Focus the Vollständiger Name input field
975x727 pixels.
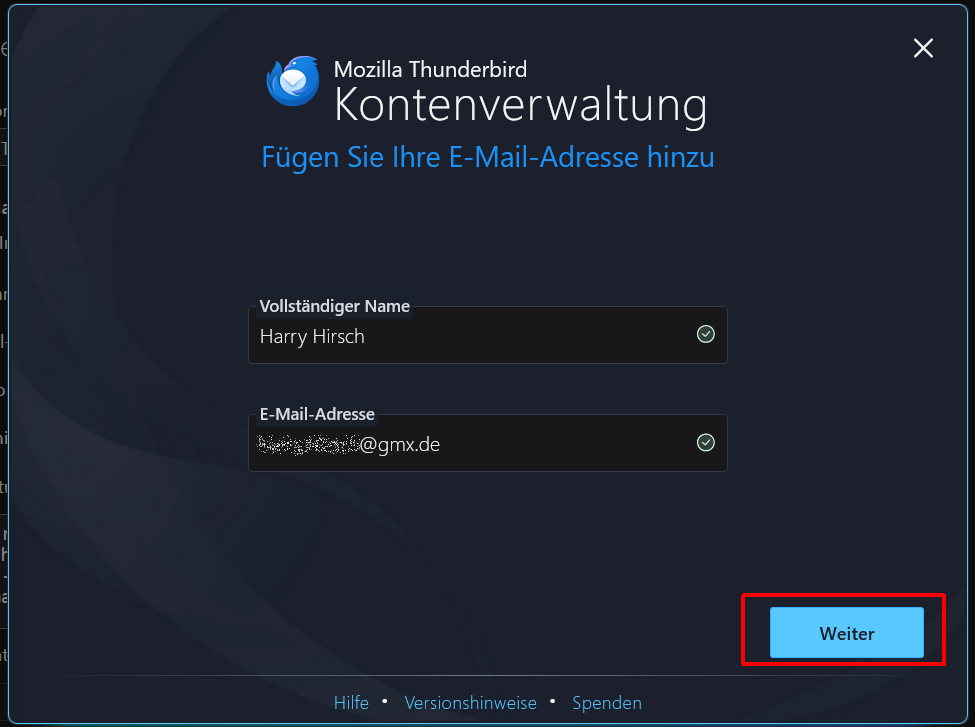(488, 335)
